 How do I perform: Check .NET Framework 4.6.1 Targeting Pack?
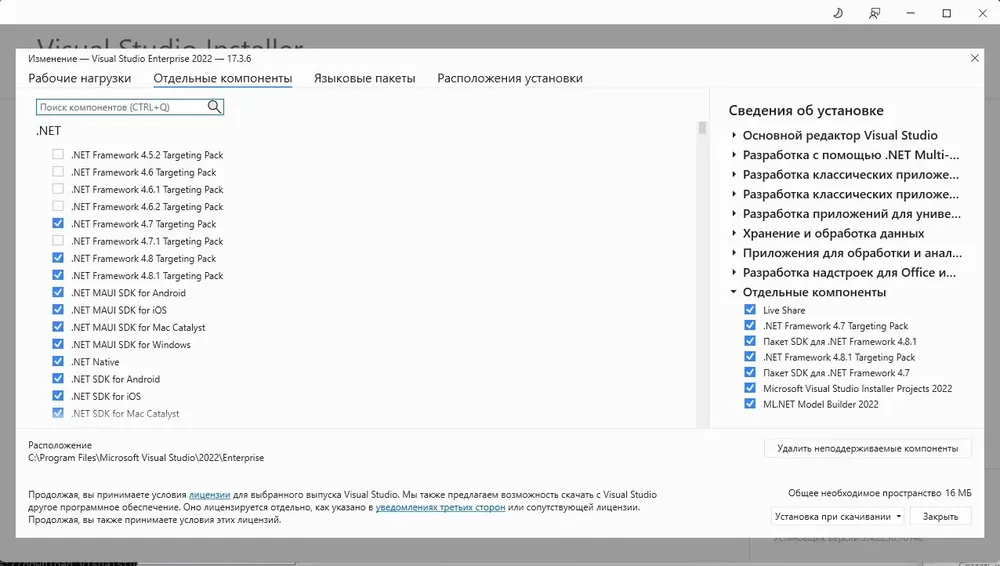(x=58, y=189)
